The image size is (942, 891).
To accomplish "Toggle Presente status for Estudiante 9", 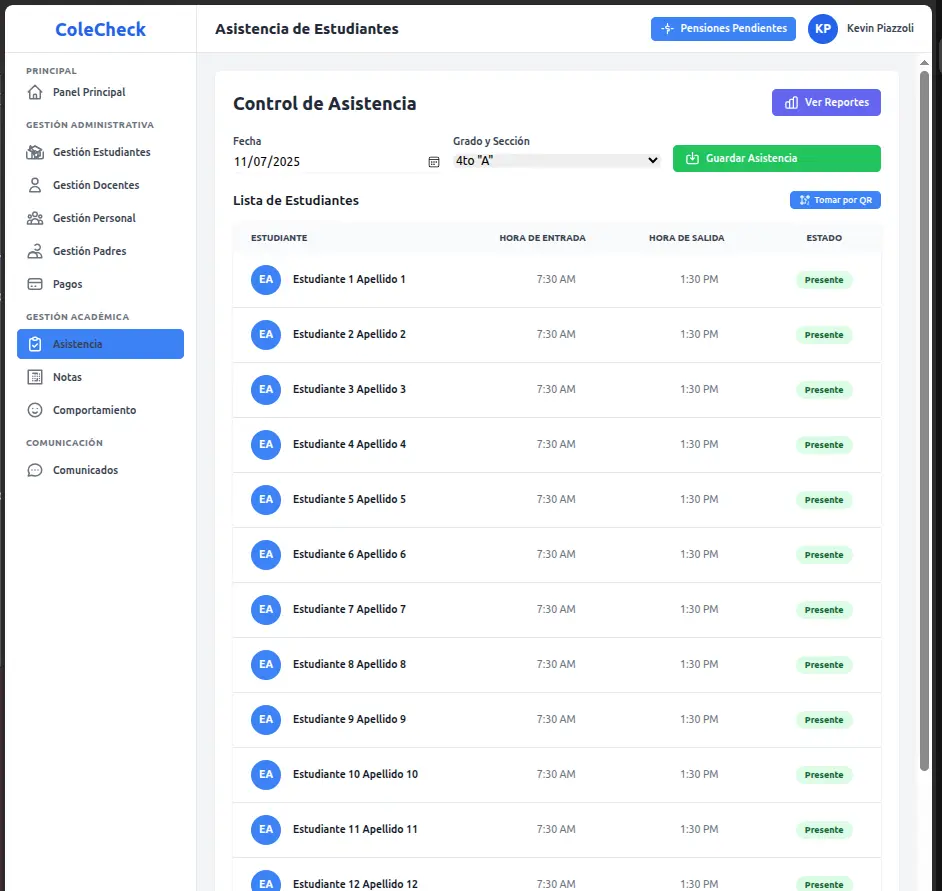I will pos(824,720).
